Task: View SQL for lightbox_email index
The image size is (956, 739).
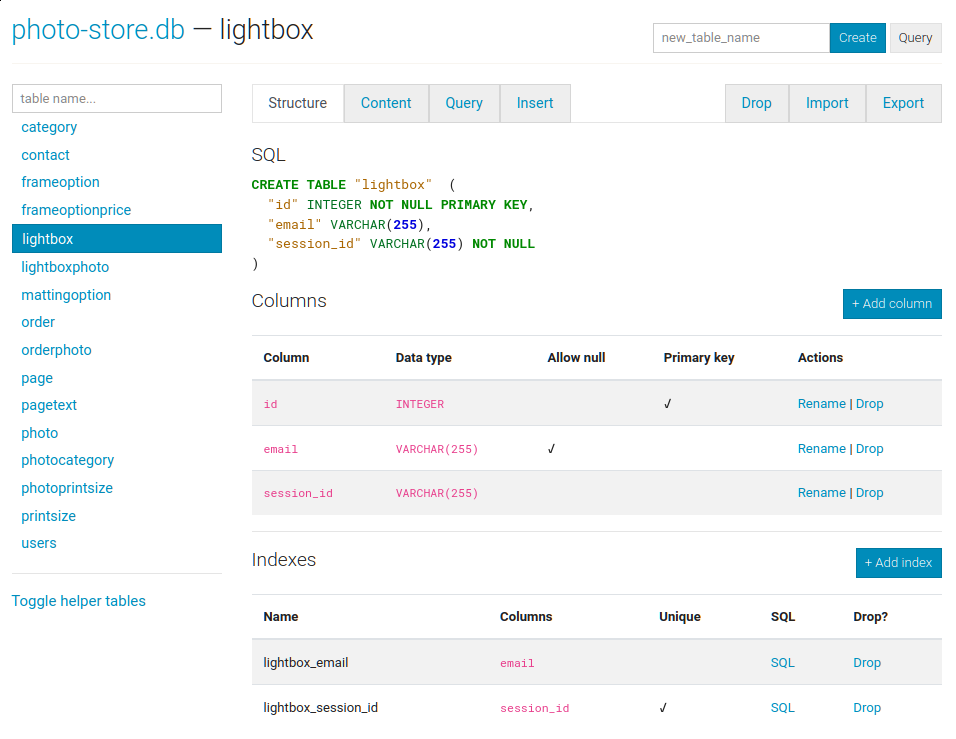Action: pyautogui.click(x=783, y=662)
